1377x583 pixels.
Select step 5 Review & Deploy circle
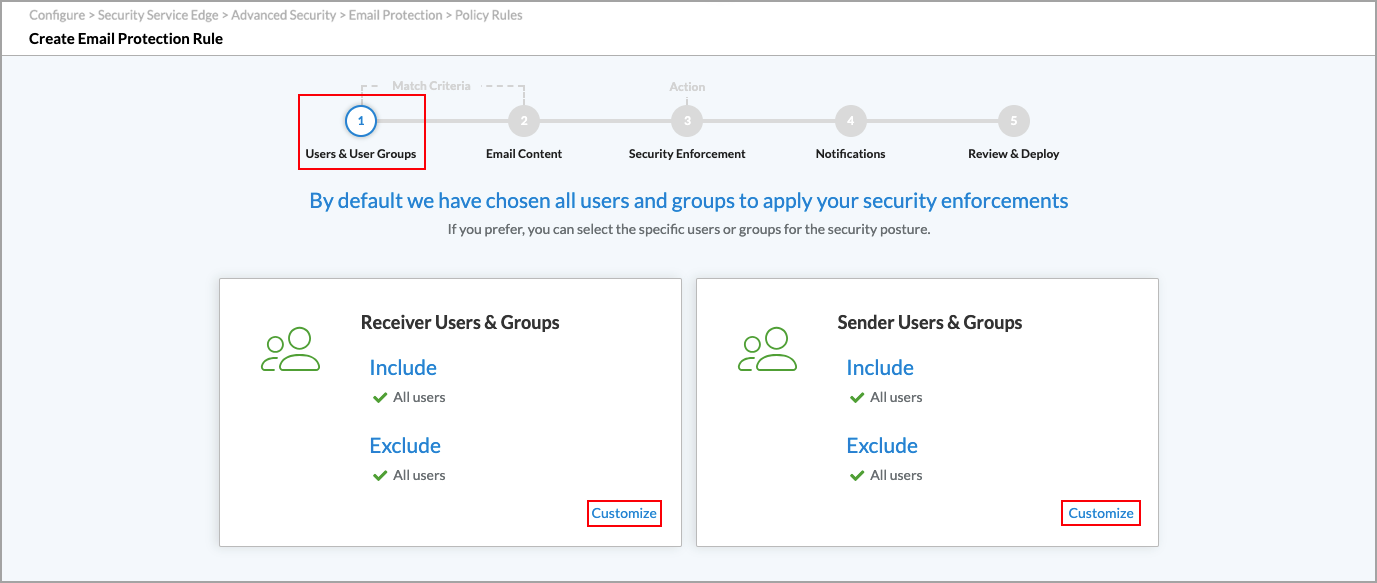[x=1013, y=120]
